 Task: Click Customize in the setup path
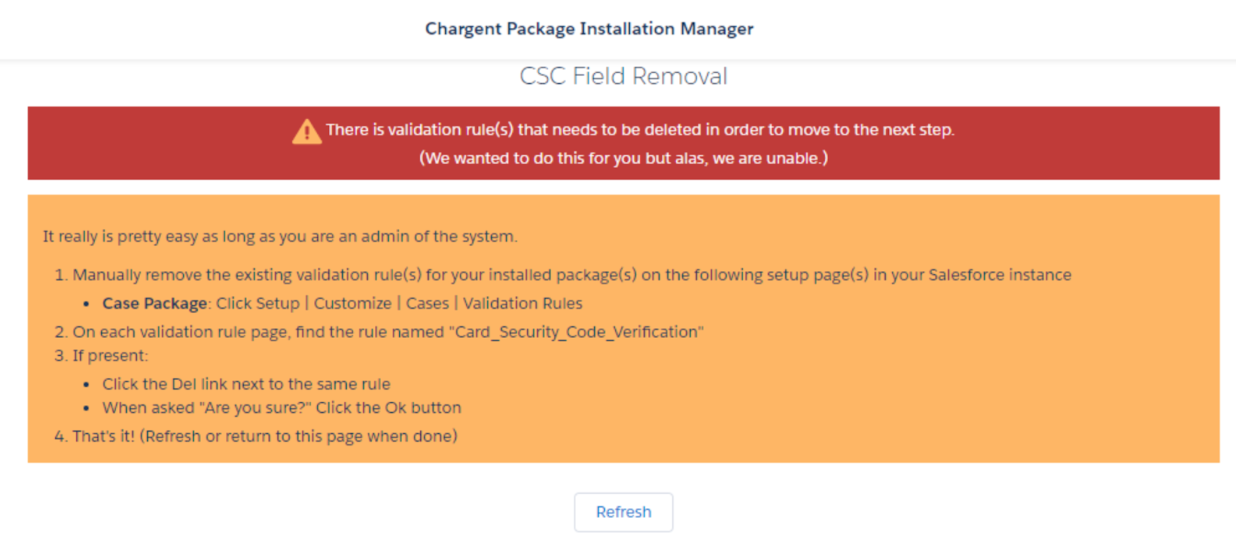tap(352, 303)
